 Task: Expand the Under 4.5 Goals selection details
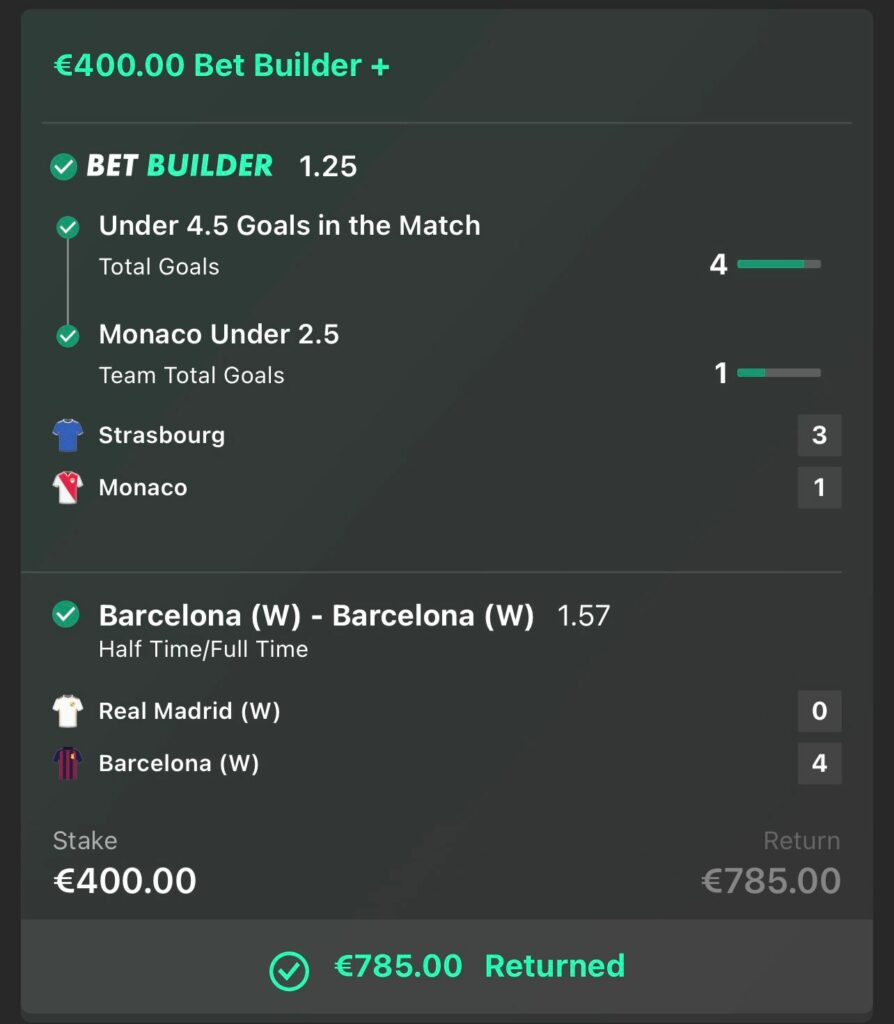[x=290, y=226]
